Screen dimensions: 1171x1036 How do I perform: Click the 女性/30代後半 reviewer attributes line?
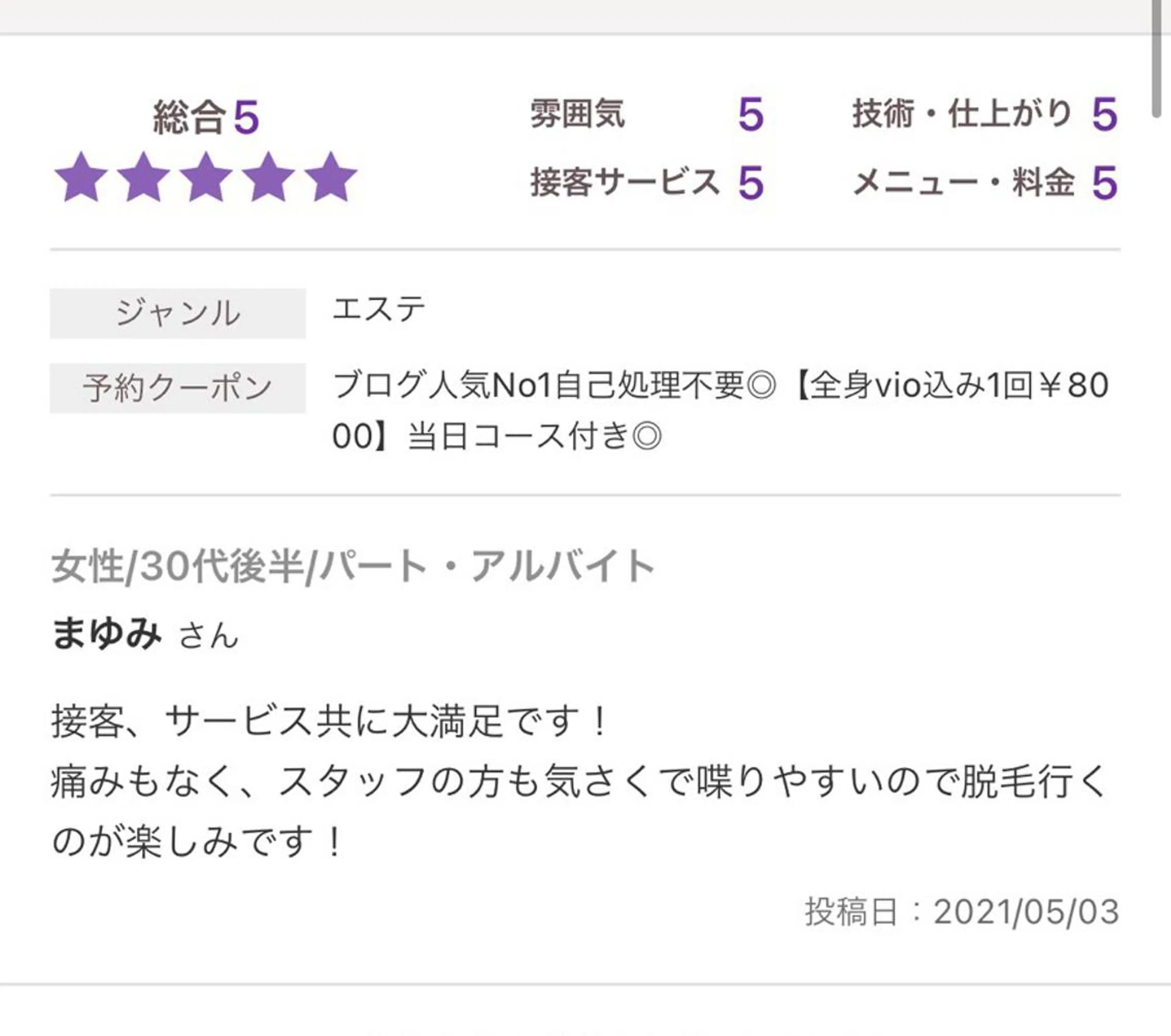(353, 566)
